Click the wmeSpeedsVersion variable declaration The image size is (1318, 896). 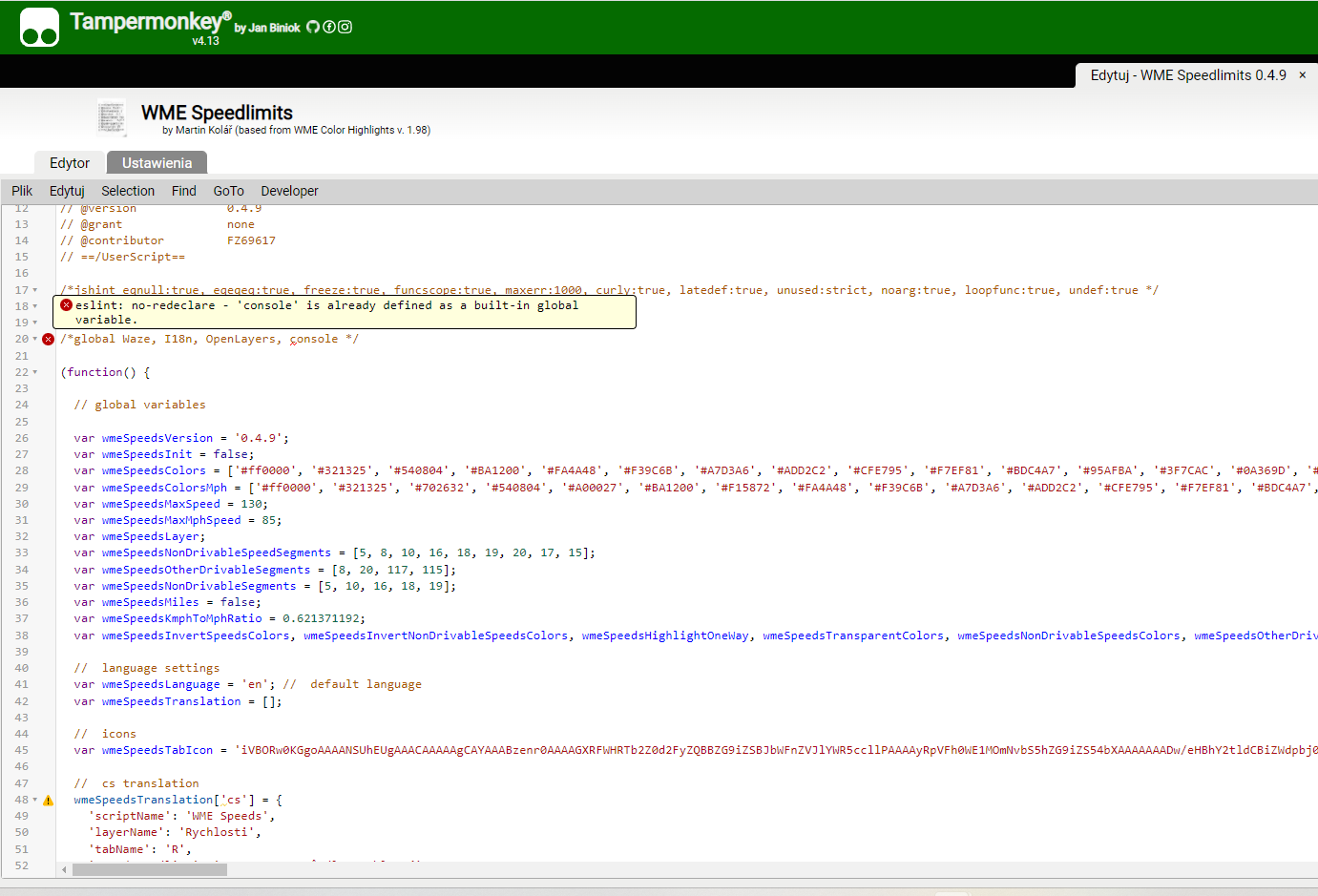(181, 438)
